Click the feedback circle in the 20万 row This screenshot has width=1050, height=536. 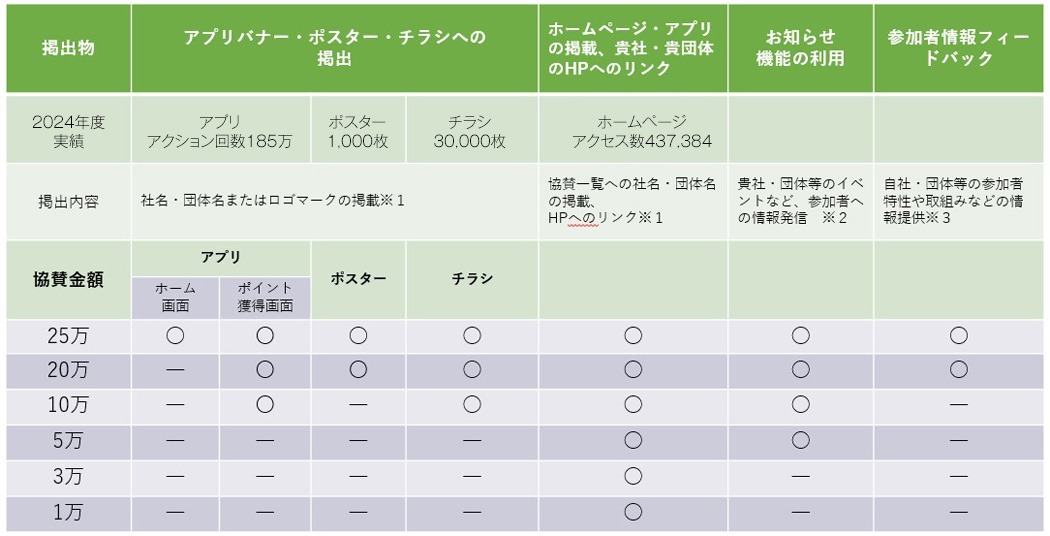click(x=959, y=370)
